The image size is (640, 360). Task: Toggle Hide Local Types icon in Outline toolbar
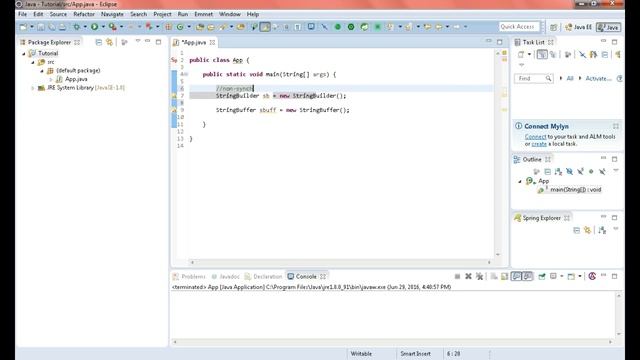coord(602,171)
